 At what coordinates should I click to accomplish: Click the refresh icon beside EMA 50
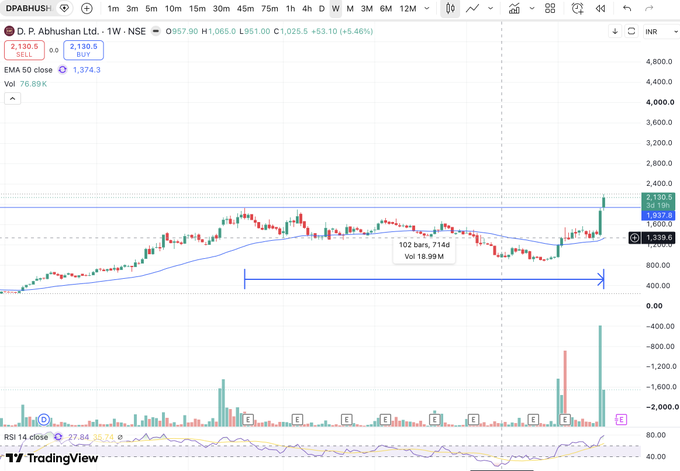(63, 70)
